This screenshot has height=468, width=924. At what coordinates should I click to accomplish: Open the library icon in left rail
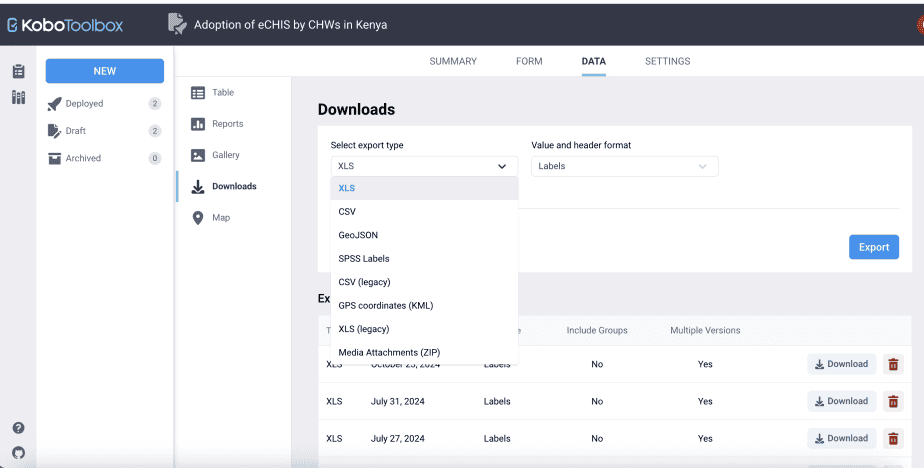pyautogui.click(x=18, y=98)
